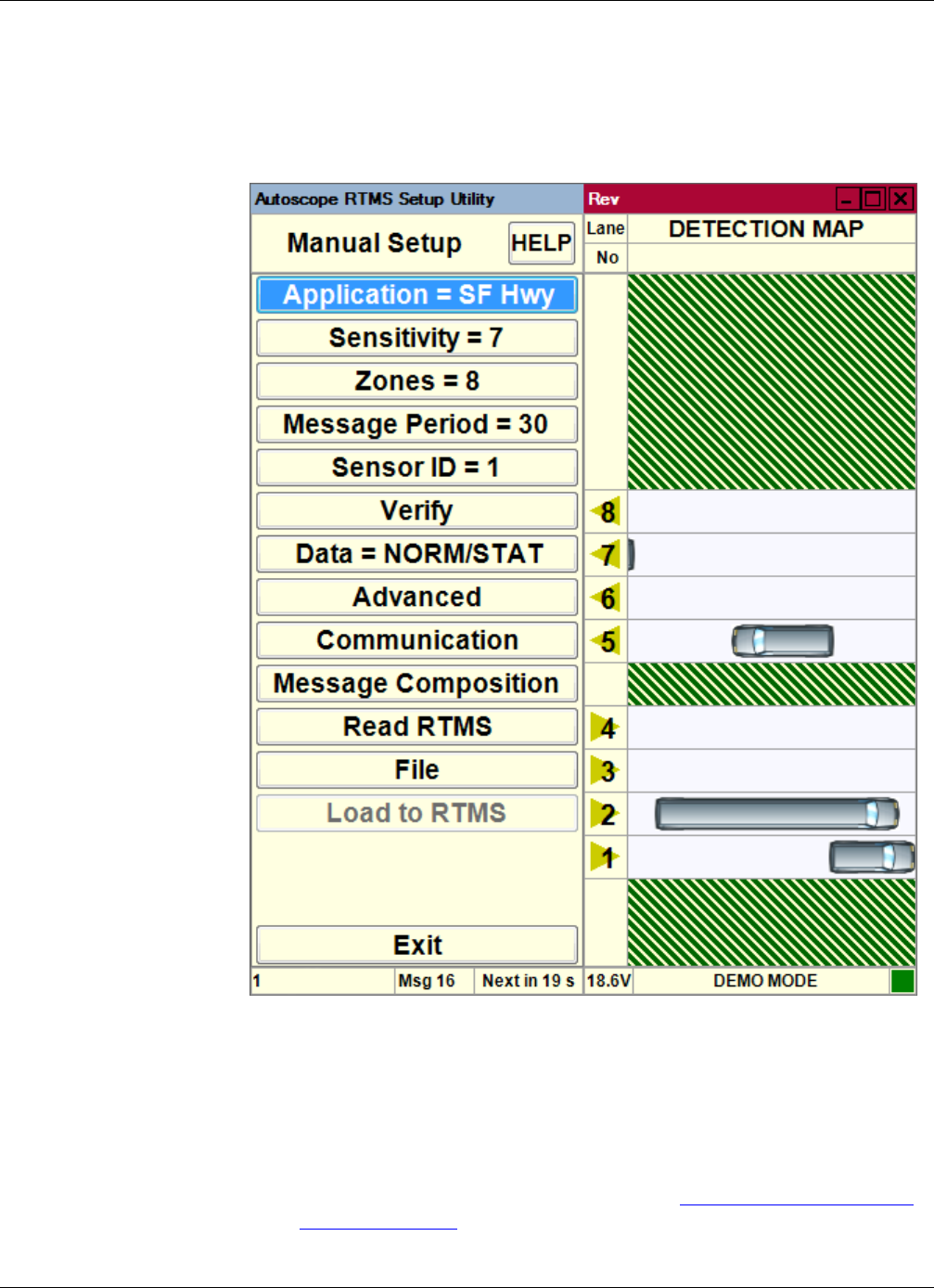Click the Next in 19 s countdown

click(529, 981)
